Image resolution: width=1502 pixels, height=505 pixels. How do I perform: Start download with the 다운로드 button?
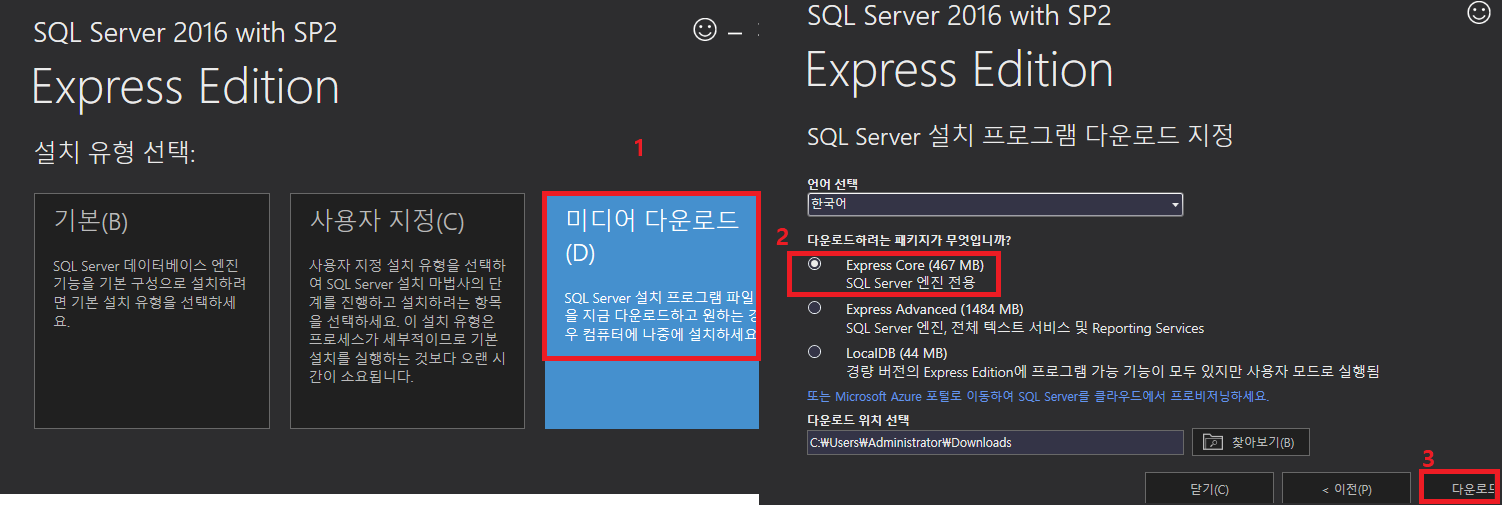pos(1459,489)
